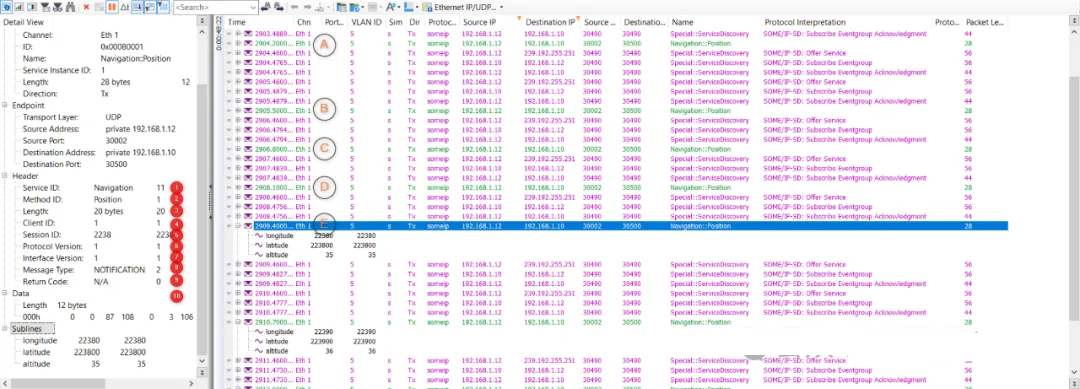Screen dimensions: 1080x389
Task: Click the first folder configuration icon after separator
Action: coord(342,7)
